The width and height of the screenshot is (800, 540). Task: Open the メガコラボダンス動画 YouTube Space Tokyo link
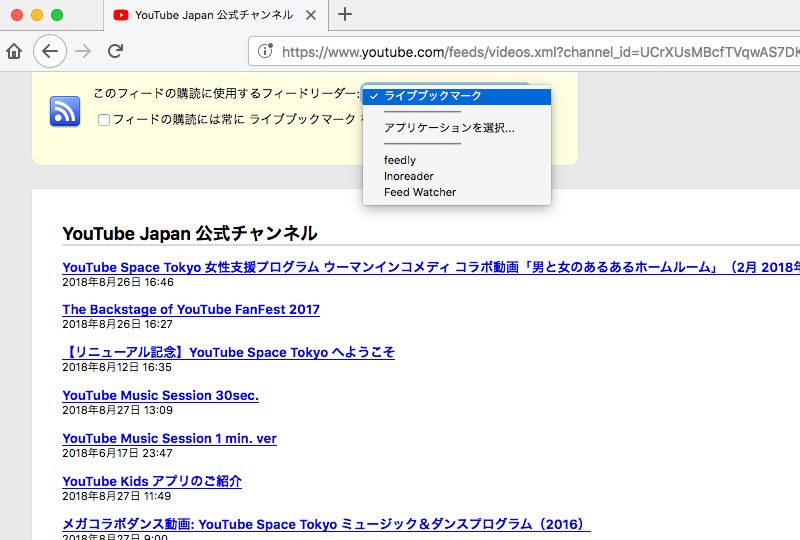click(326, 524)
